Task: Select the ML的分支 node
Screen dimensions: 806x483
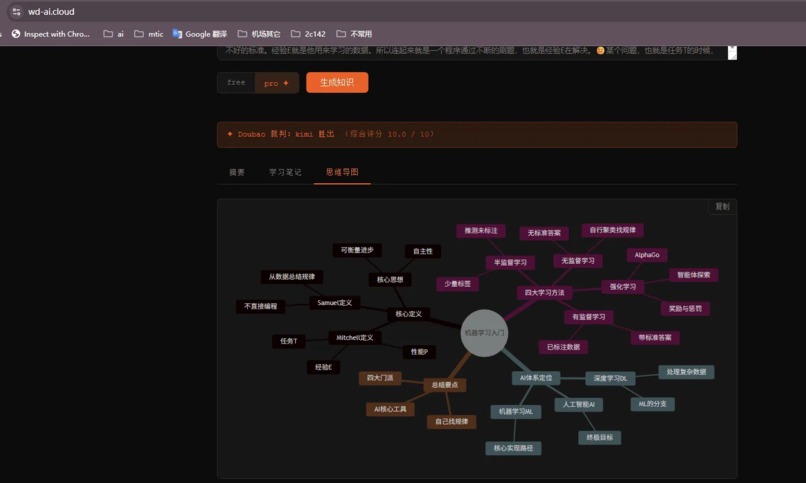Action: [x=653, y=404]
